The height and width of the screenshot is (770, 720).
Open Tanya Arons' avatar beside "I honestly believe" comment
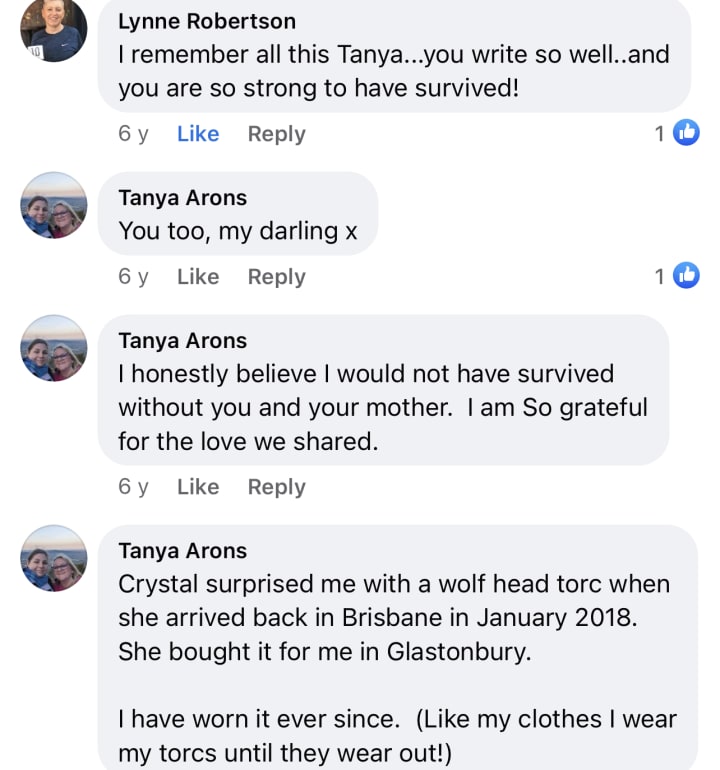point(54,348)
